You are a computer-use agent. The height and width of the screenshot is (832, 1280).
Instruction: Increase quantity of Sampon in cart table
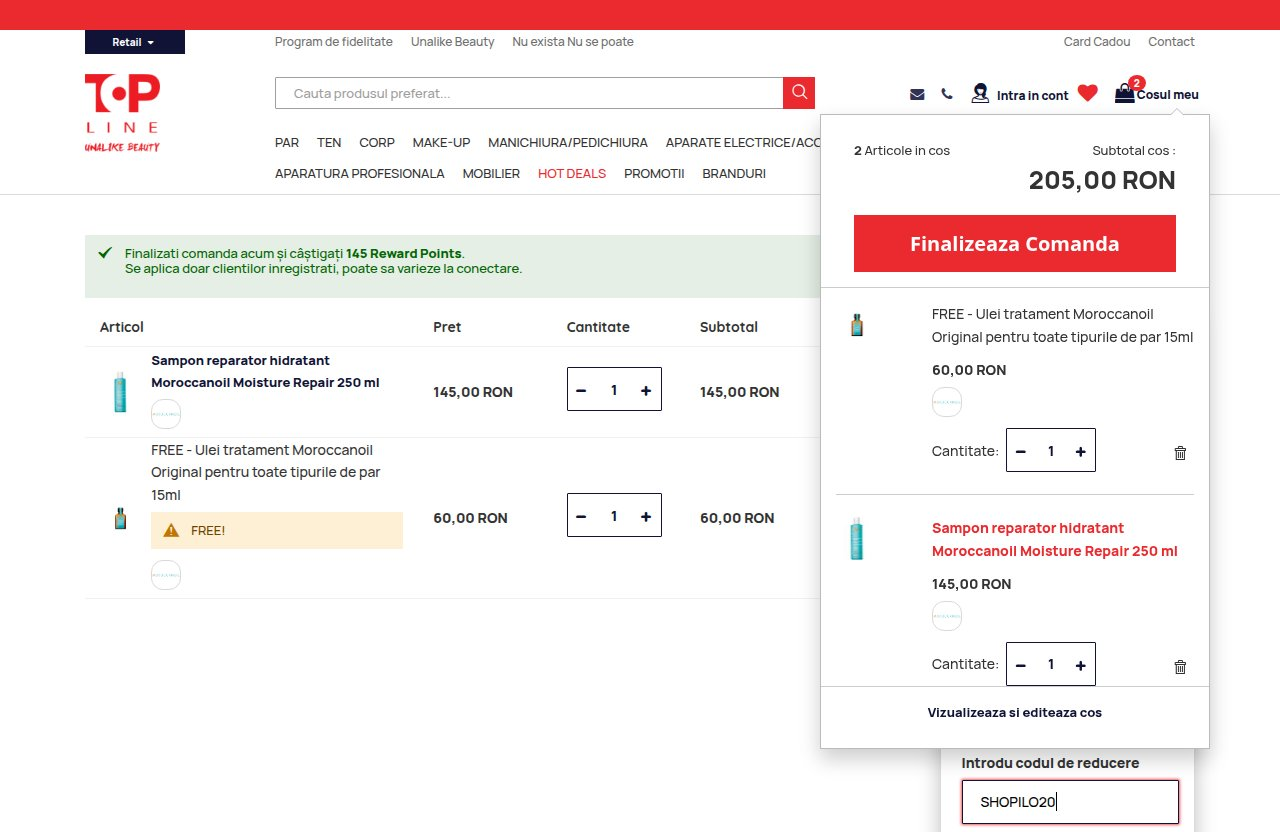click(646, 391)
